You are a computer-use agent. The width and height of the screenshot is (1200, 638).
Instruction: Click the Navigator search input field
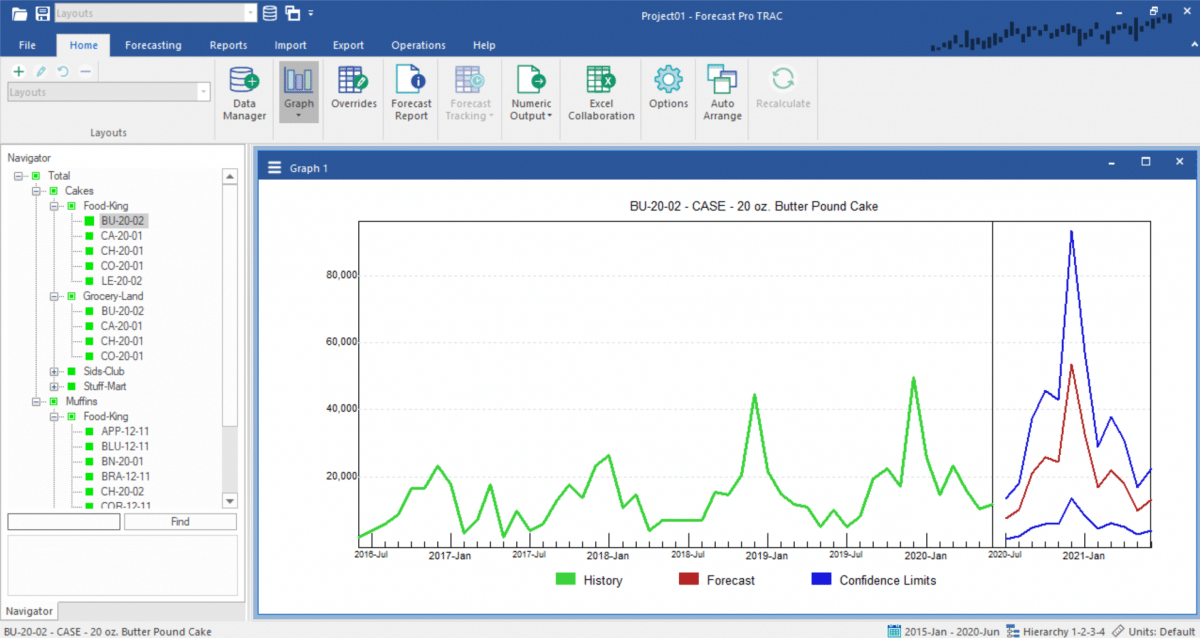63,522
